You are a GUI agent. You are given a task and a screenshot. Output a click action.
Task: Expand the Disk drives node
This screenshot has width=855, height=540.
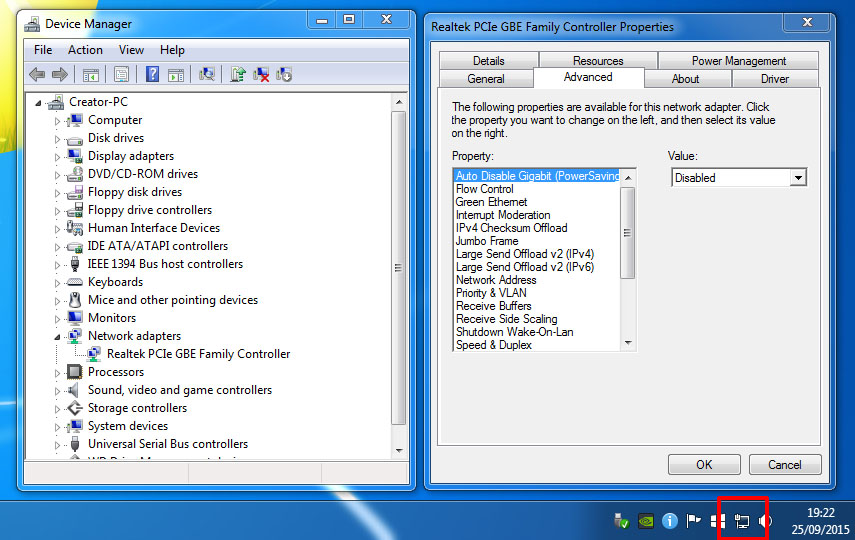click(x=57, y=139)
